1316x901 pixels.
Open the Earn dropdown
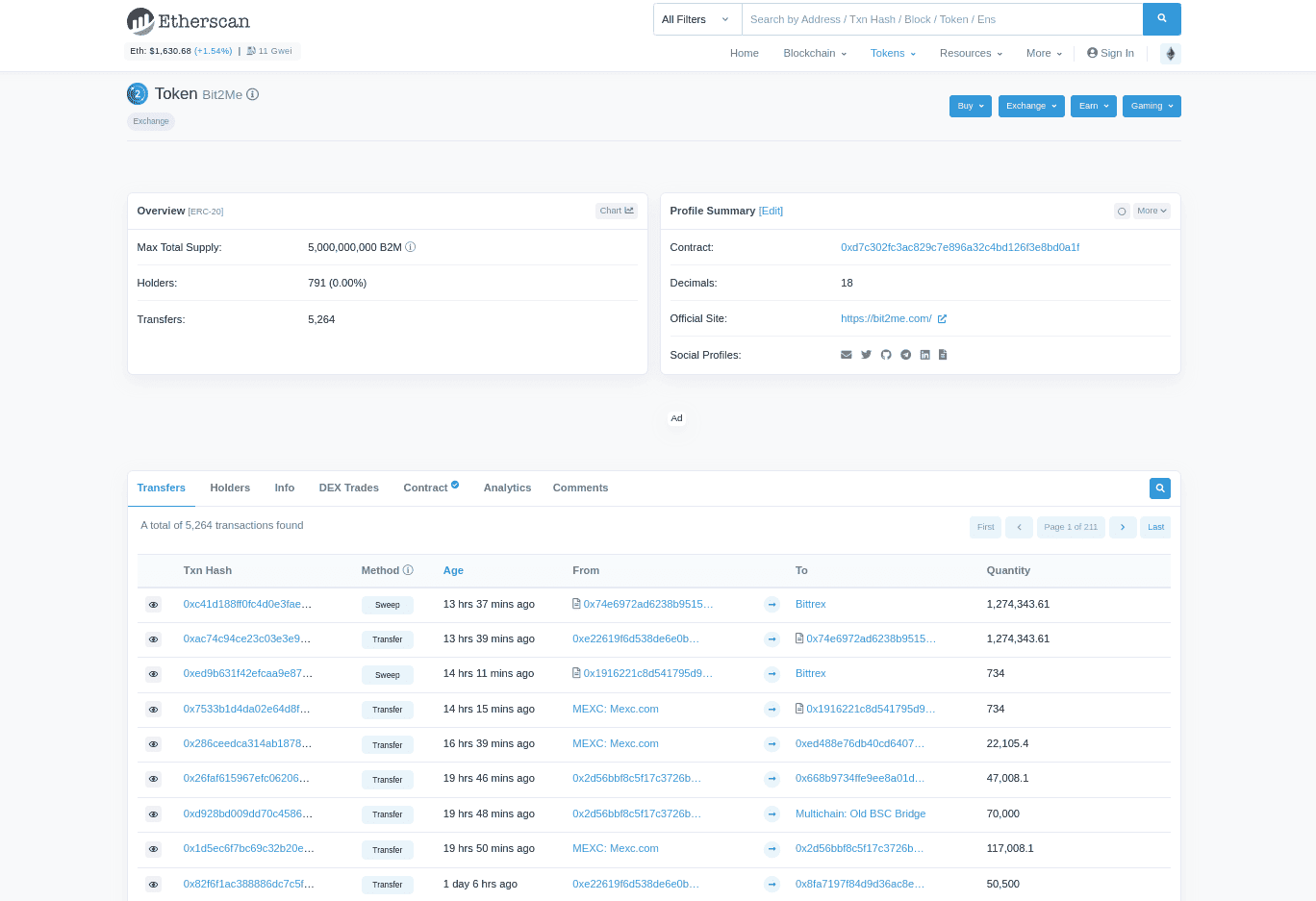click(1094, 106)
